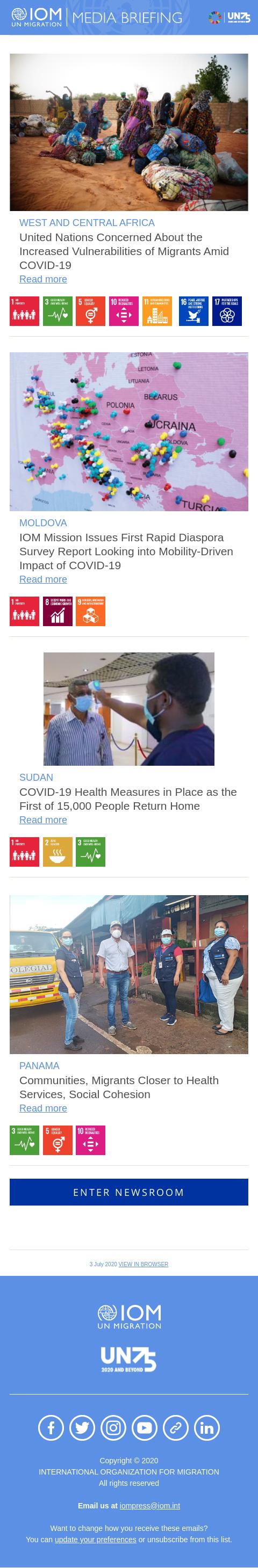Click the SDG 16 Peace Justice icon
Screen dimensions: 258x1568
point(194,311)
